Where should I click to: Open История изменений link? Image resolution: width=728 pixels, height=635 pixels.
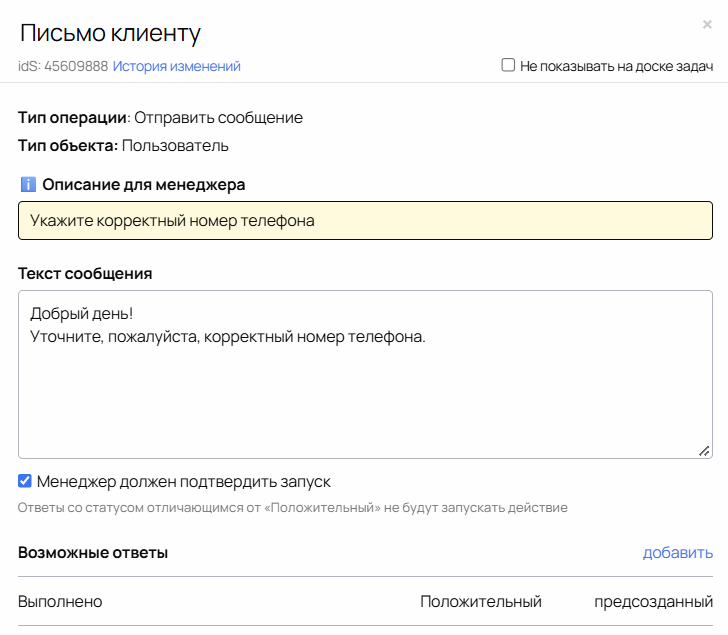(x=176, y=66)
